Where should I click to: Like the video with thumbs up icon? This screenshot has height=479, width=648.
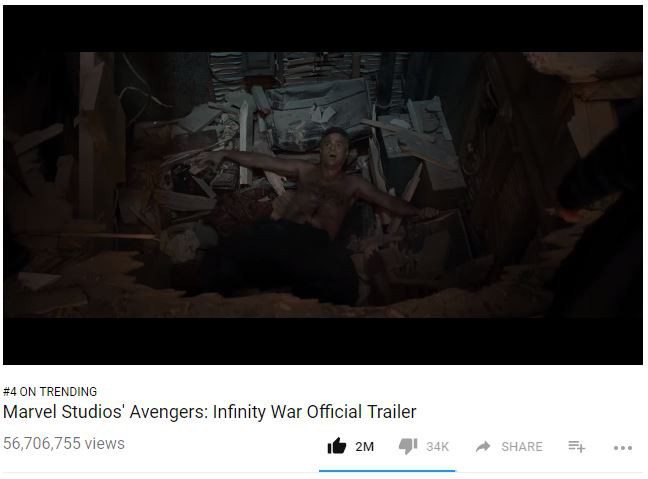click(336, 446)
